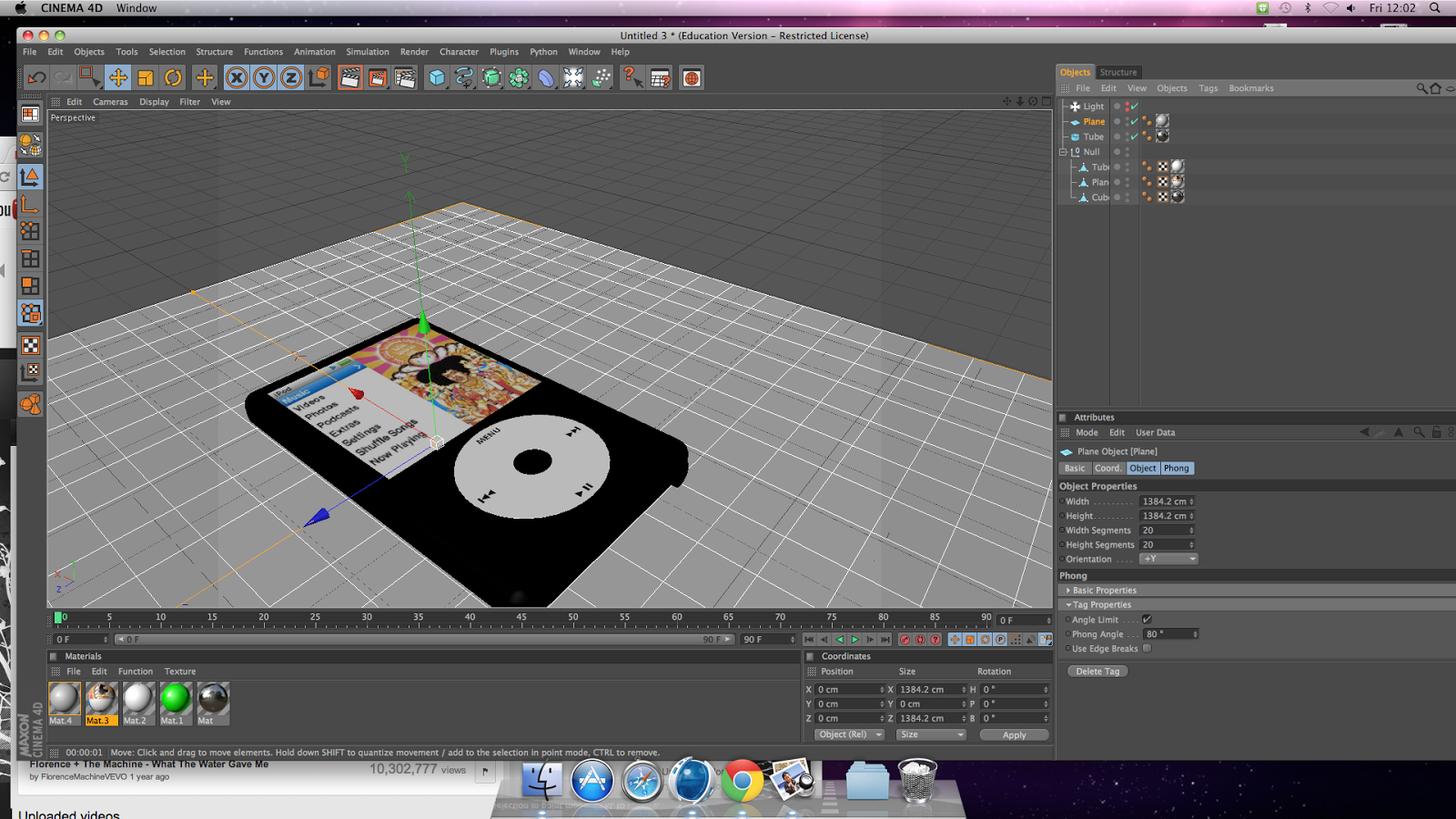1456x819 pixels.
Task: Open the particle emitter icon
Action: coord(601,78)
